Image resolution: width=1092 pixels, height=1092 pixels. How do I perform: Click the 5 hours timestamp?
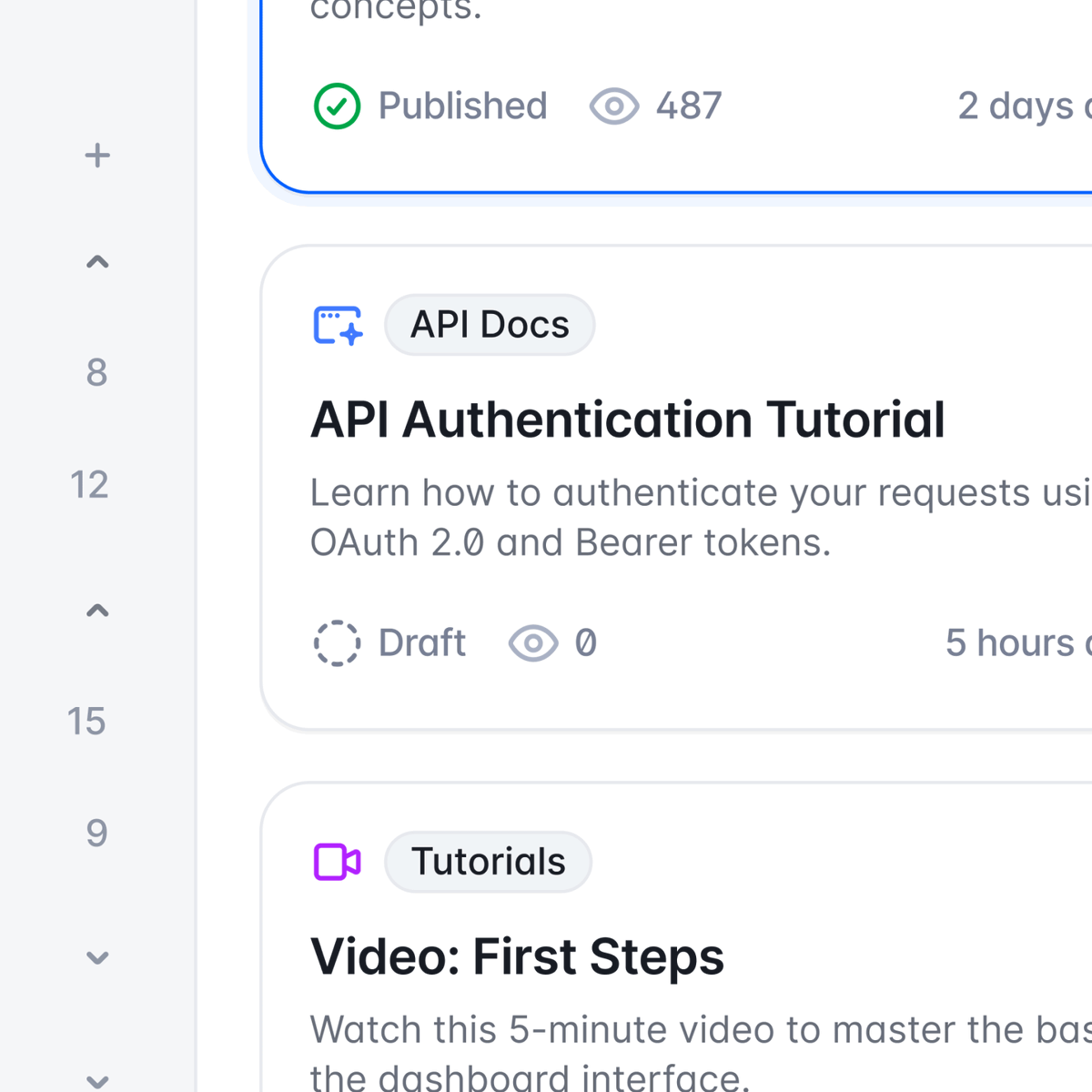[x=1018, y=643]
